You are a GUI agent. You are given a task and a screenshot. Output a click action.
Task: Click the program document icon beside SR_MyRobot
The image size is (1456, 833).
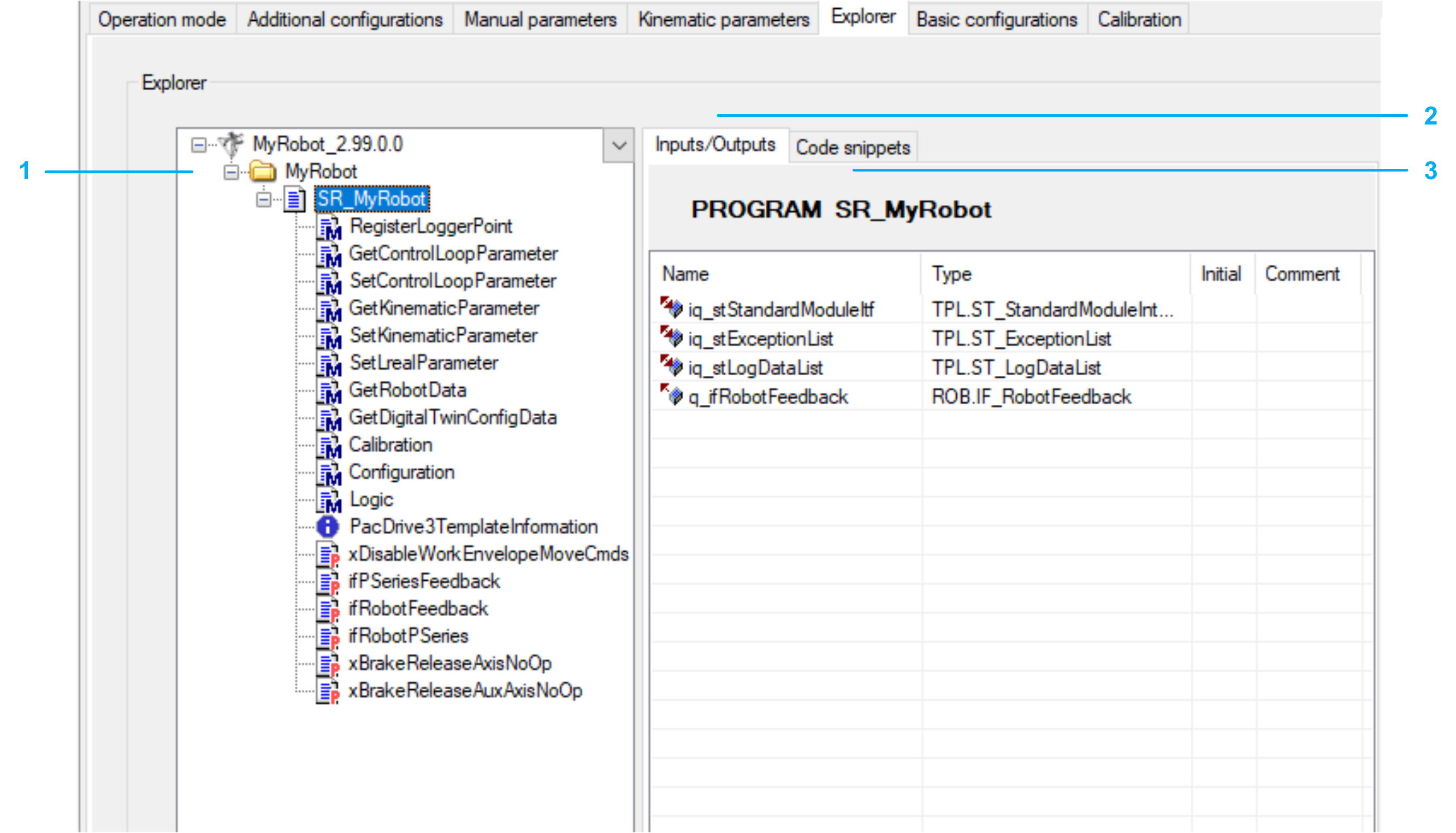pos(295,199)
